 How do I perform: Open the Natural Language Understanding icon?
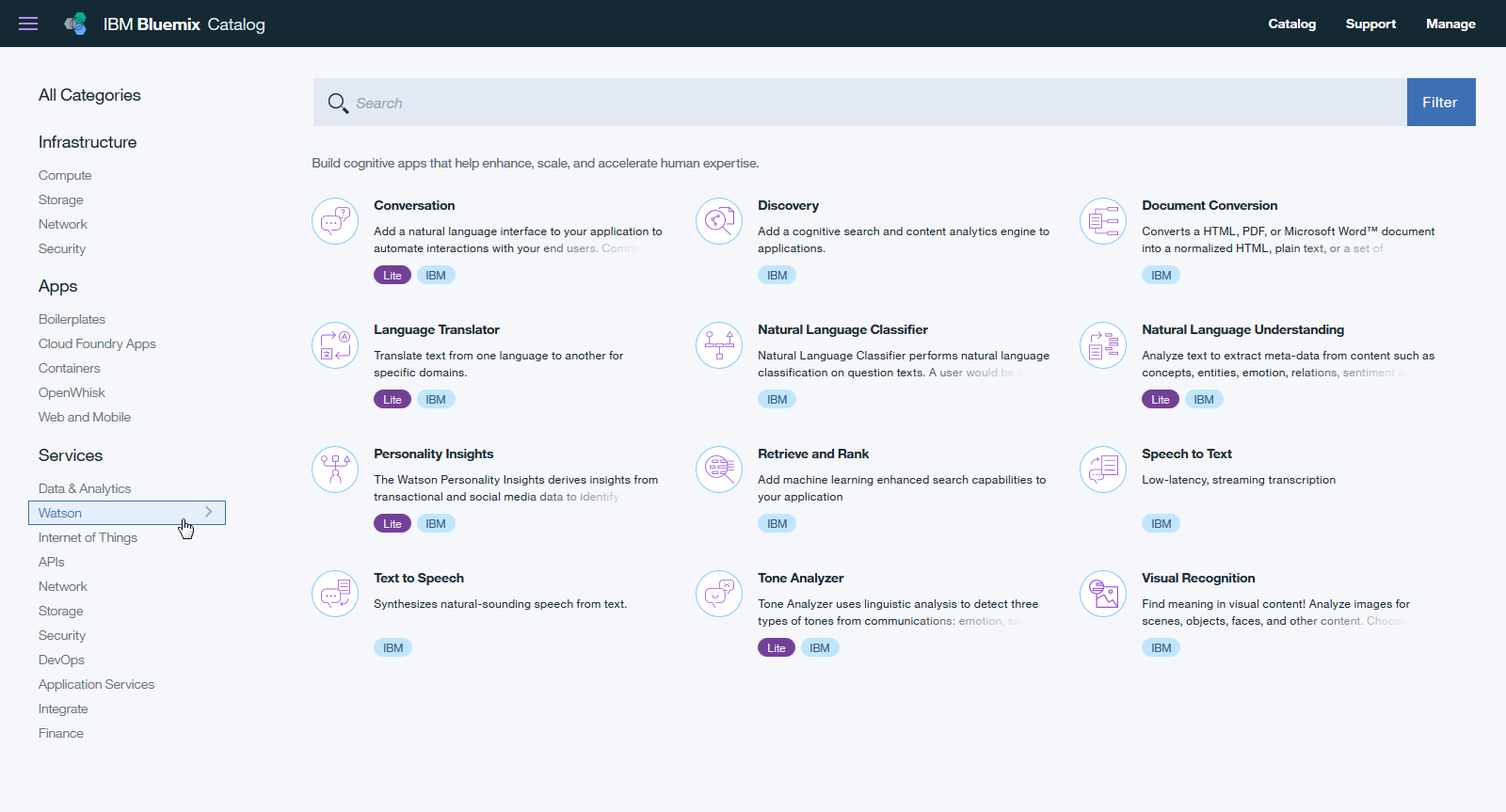click(x=1103, y=345)
